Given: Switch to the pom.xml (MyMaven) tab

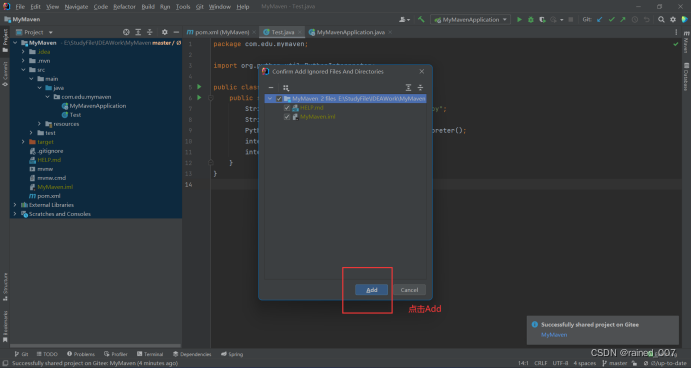Looking at the screenshot, I should (x=218, y=32).
